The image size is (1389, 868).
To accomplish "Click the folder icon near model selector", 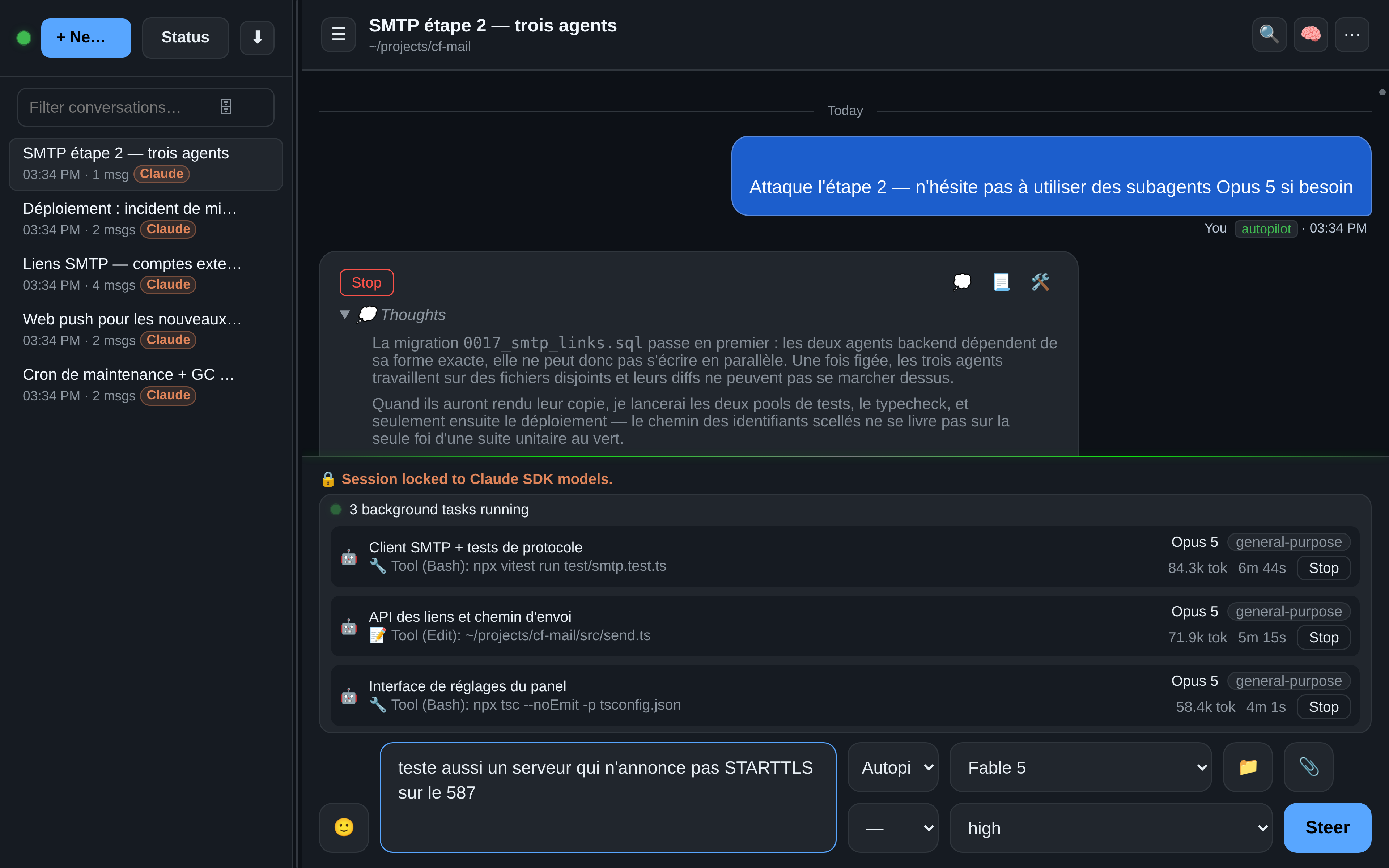I will tap(1248, 767).
